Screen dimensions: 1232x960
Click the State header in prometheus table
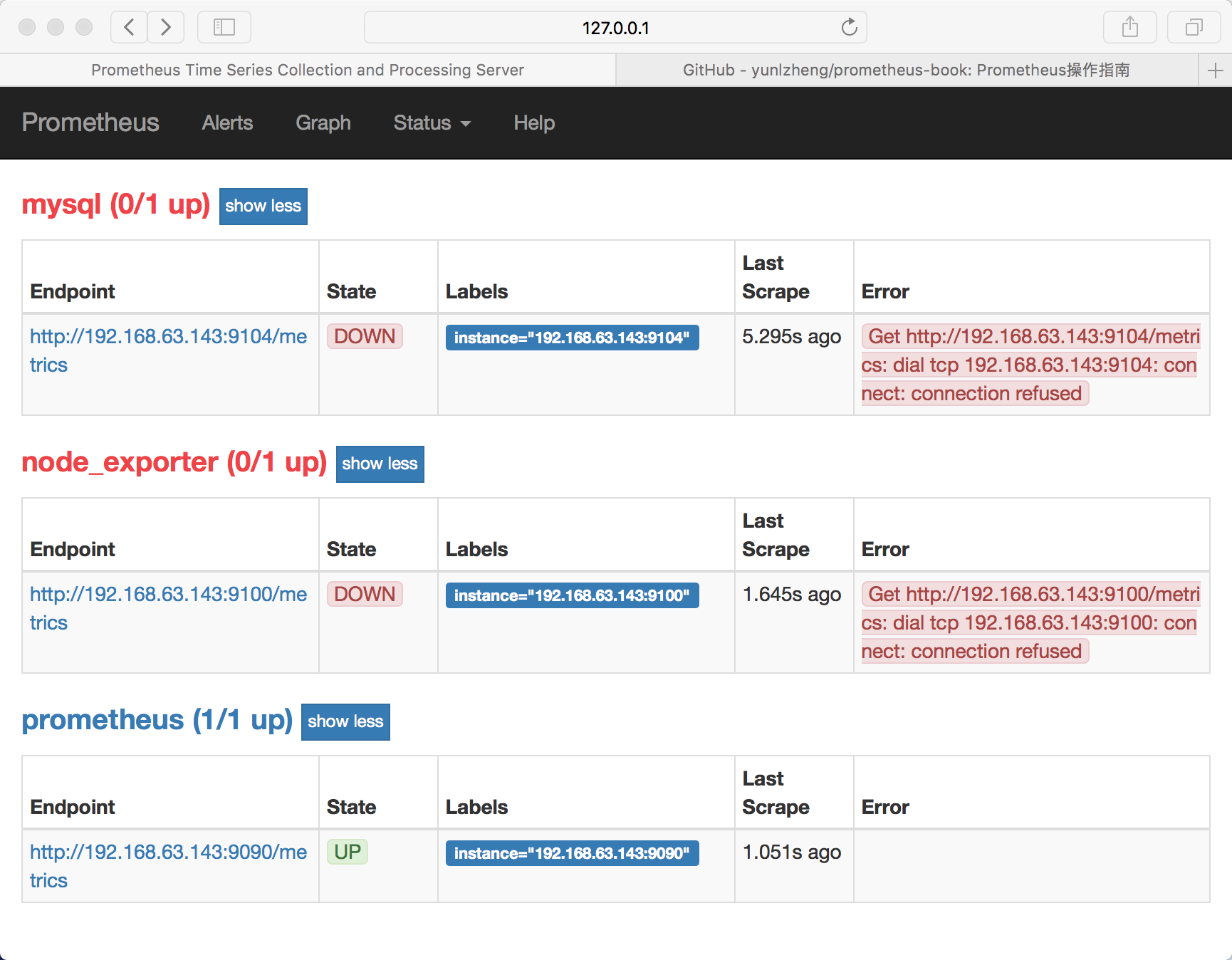(351, 807)
